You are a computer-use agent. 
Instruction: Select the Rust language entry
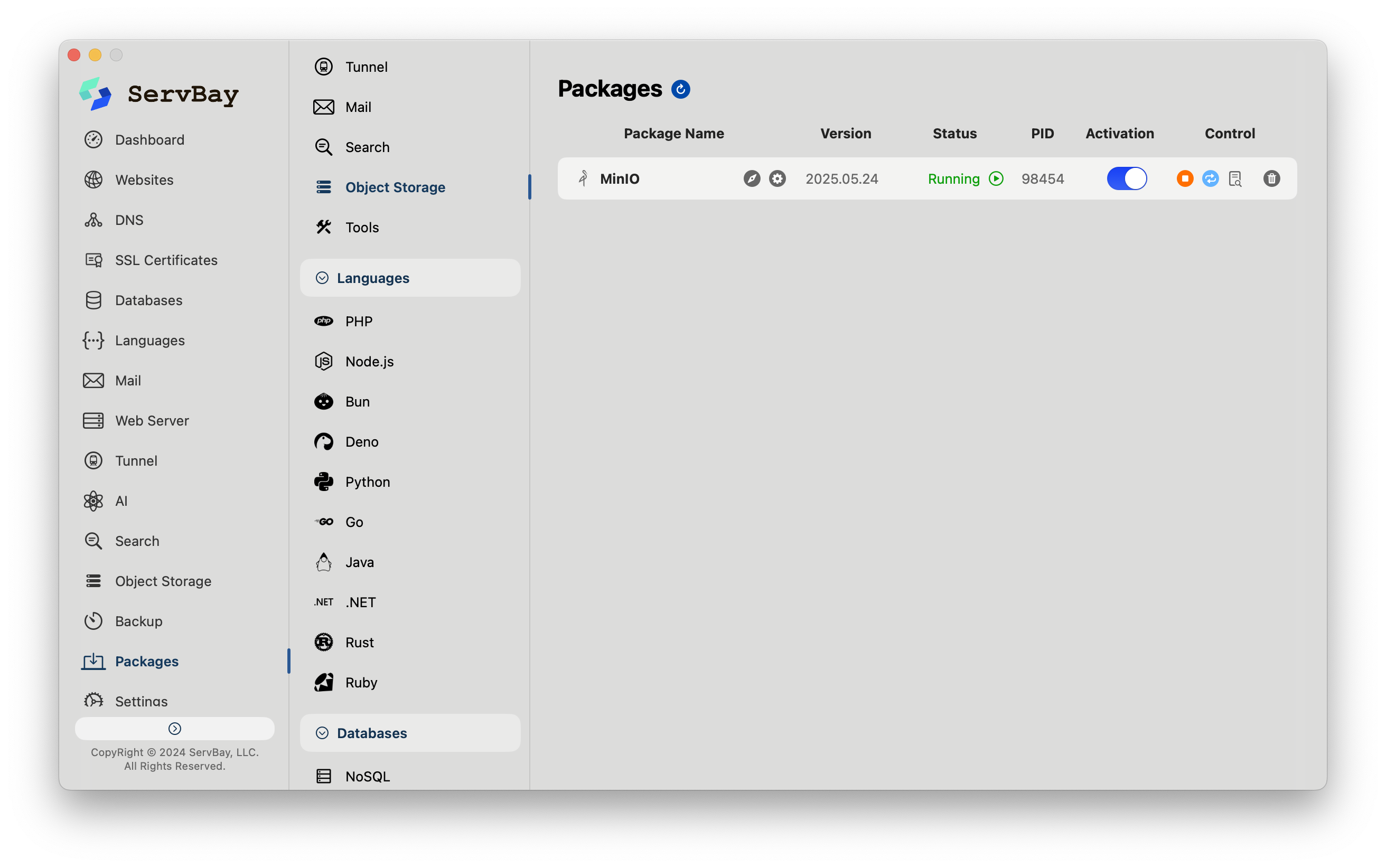click(x=359, y=643)
